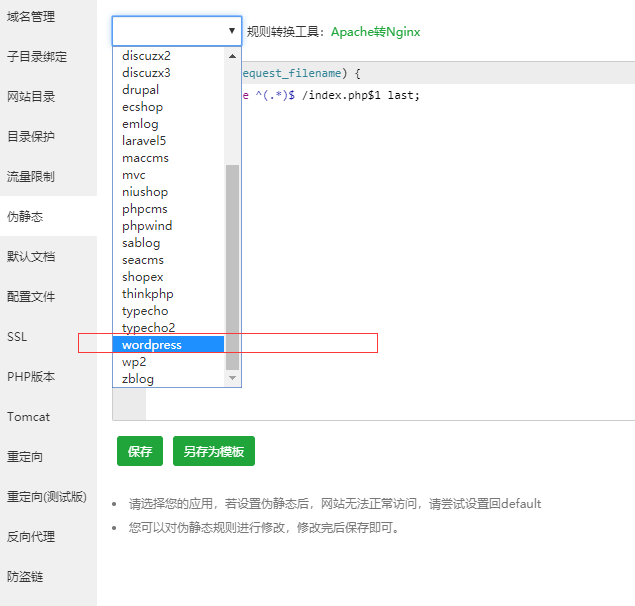
Task: Open the SSL settings tab
Action: (x=17, y=337)
